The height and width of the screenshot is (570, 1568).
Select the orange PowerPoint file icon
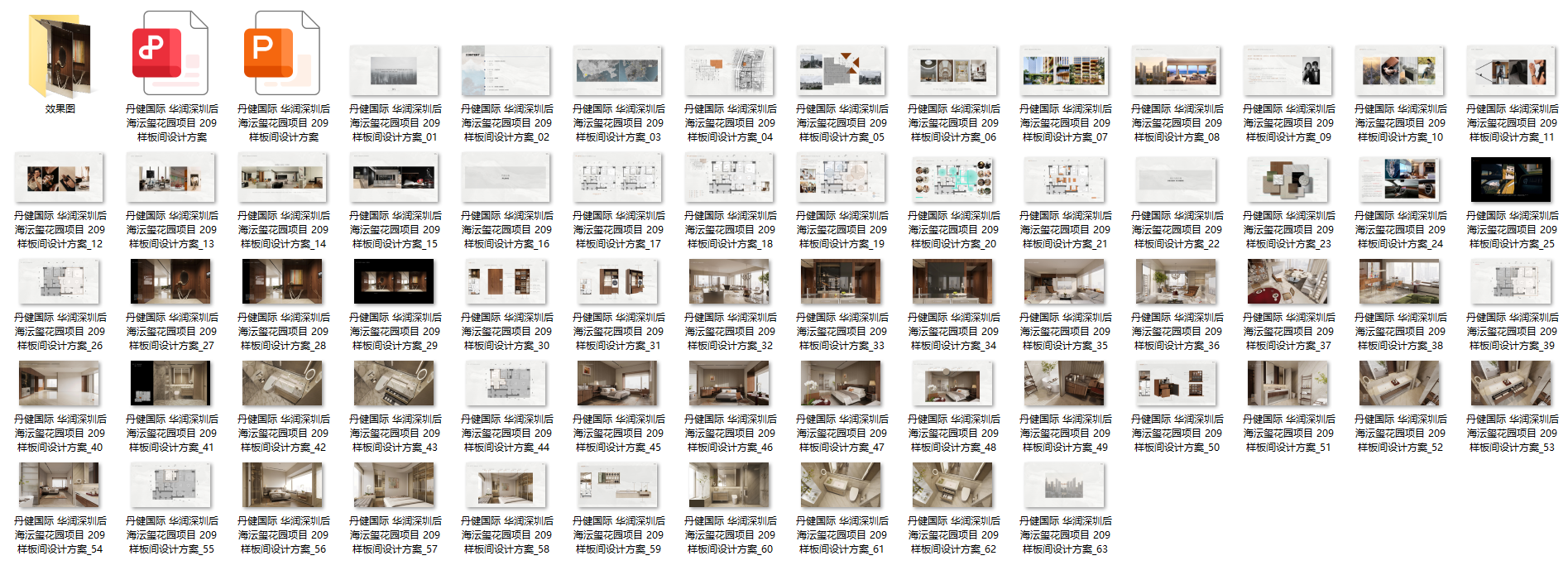coord(282,54)
